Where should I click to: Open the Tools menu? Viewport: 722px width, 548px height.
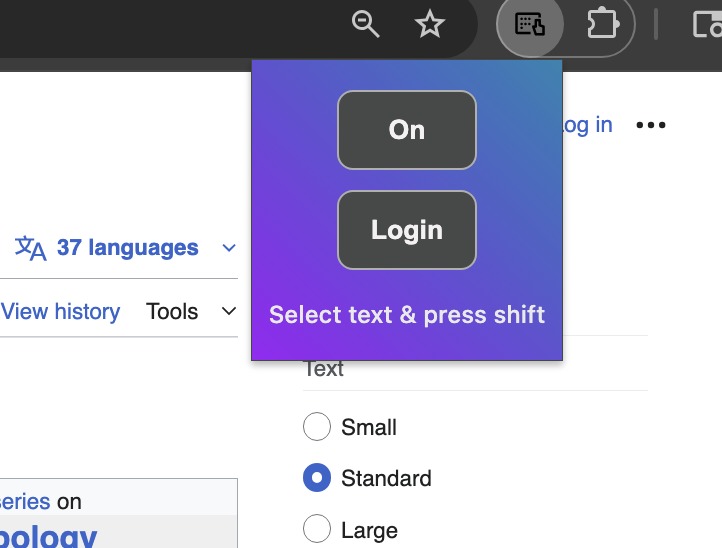coord(172,311)
